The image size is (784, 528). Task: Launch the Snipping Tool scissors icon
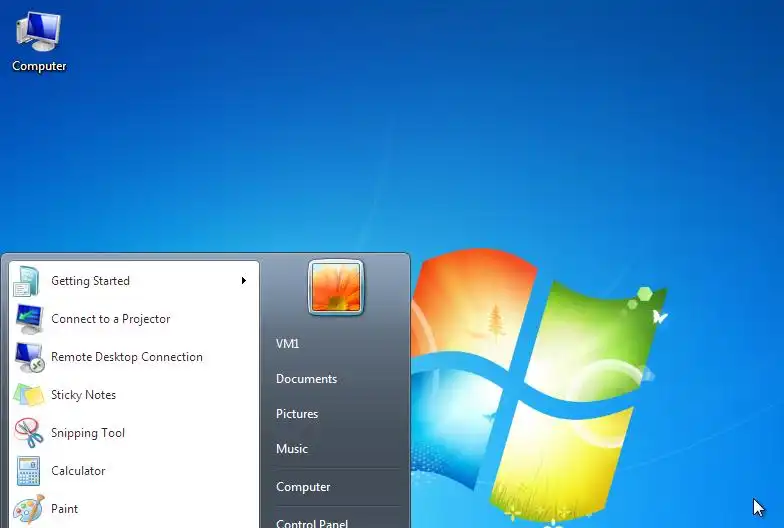[x=28, y=433]
